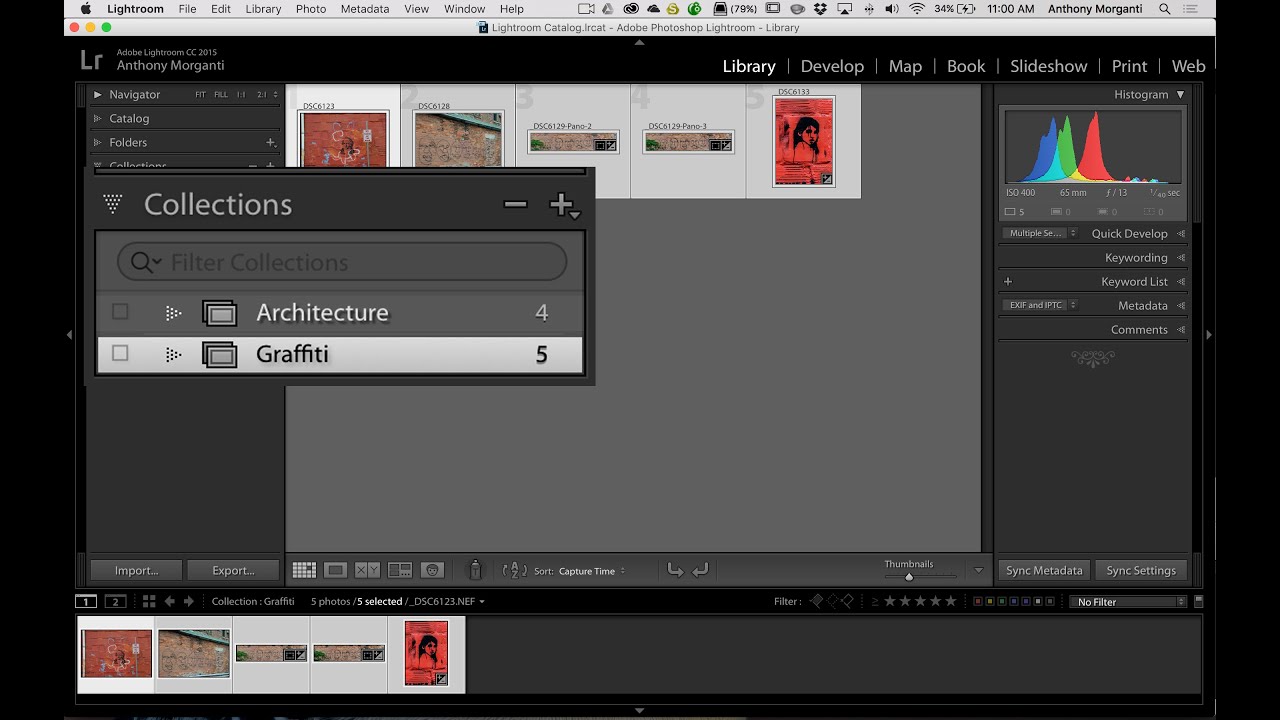Toggle the flagged-photos filter flag
The width and height of the screenshot is (1280, 720).
(x=817, y=601)
